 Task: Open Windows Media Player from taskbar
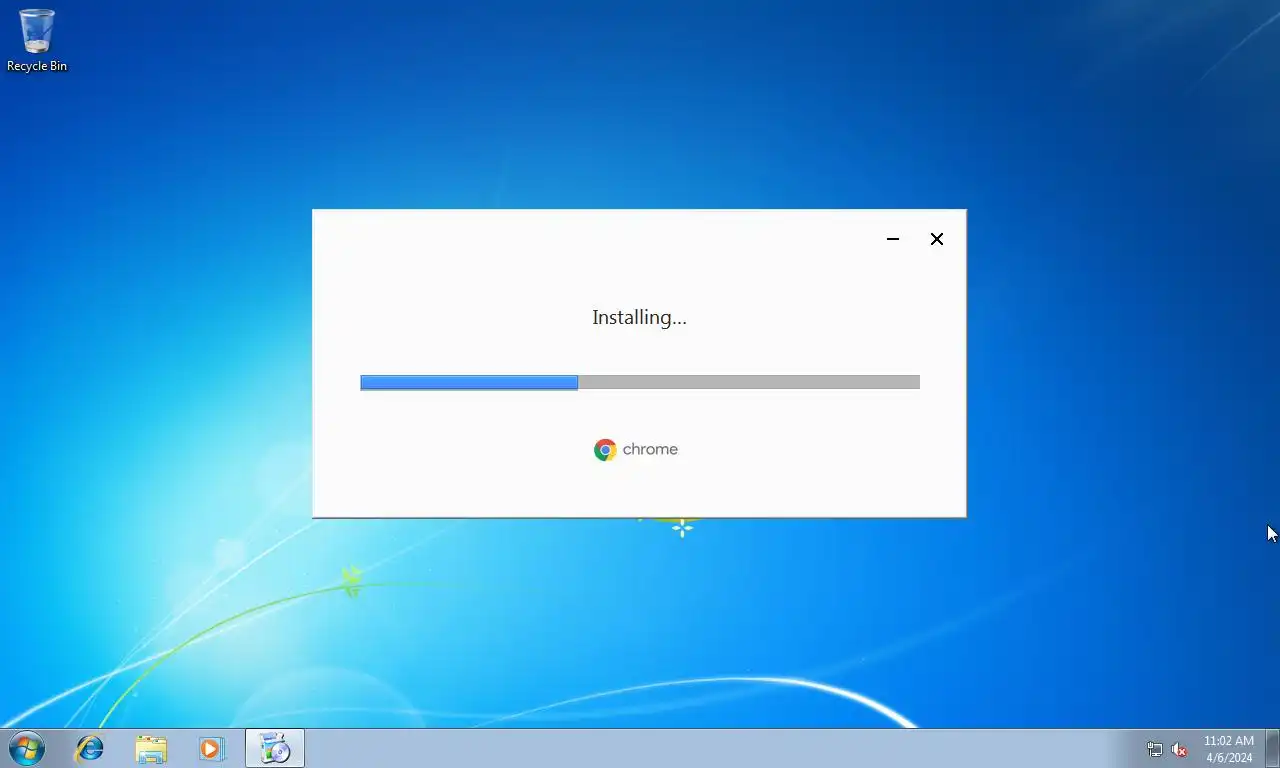[x=212, y=748]
